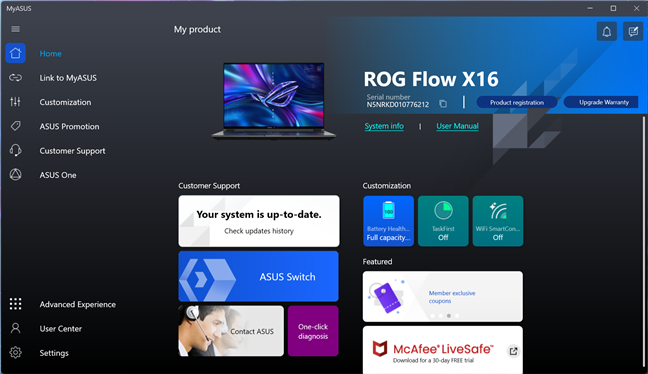Open the Customization sliders icon
Image resolution: width=648 pixels, height=374 pixels.
click(15, 102)
